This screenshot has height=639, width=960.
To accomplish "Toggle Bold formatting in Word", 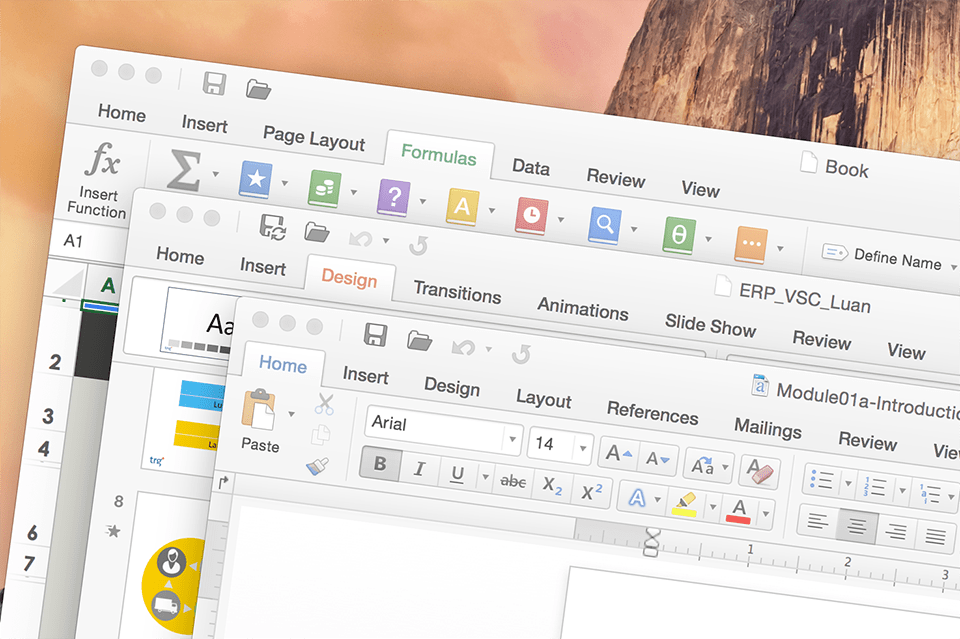I will [x=380, y=464].
